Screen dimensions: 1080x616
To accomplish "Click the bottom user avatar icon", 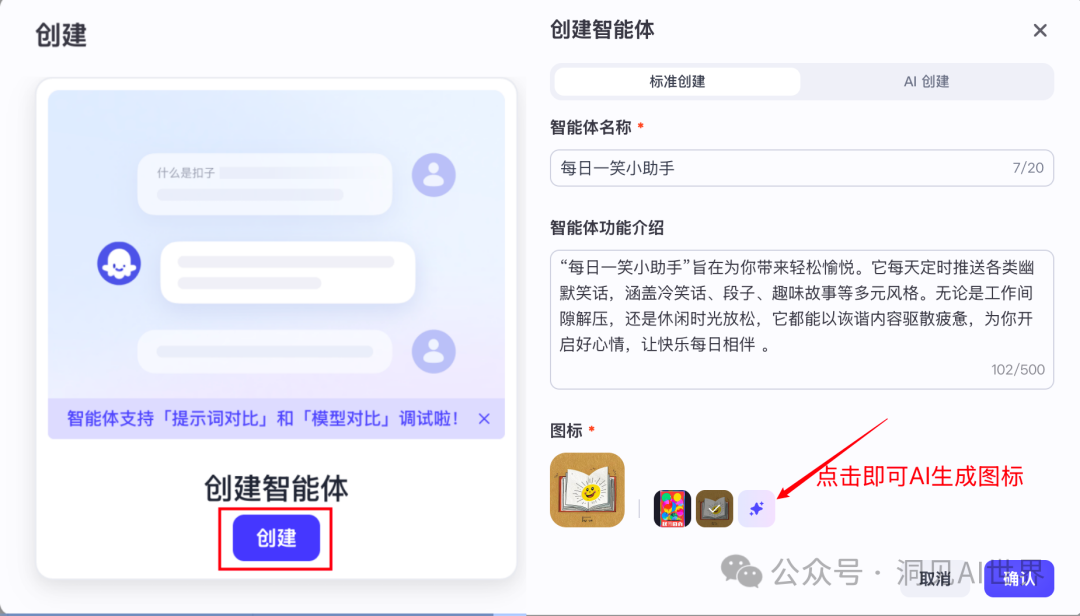I will pos(433,351).
